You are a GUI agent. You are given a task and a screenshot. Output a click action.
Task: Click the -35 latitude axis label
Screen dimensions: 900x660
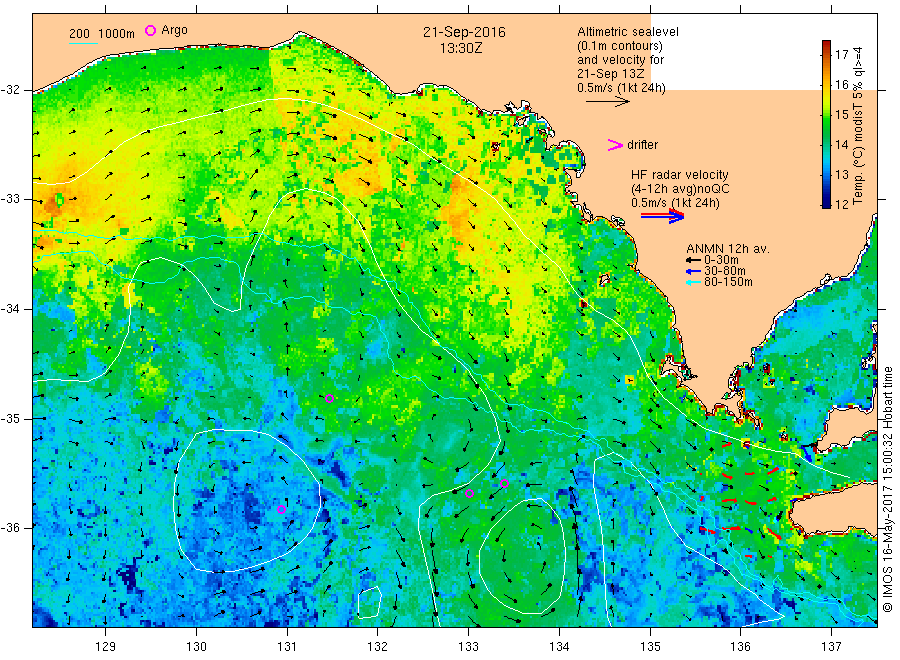pyautogui.click(x=11, y=418)
